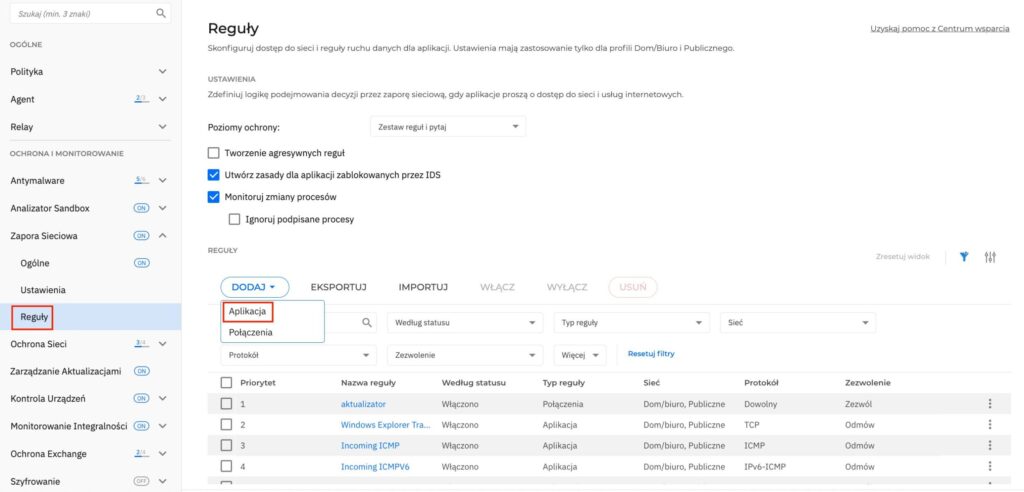Click the USUŃ button
1024x492 pixels.
(632, 287)
